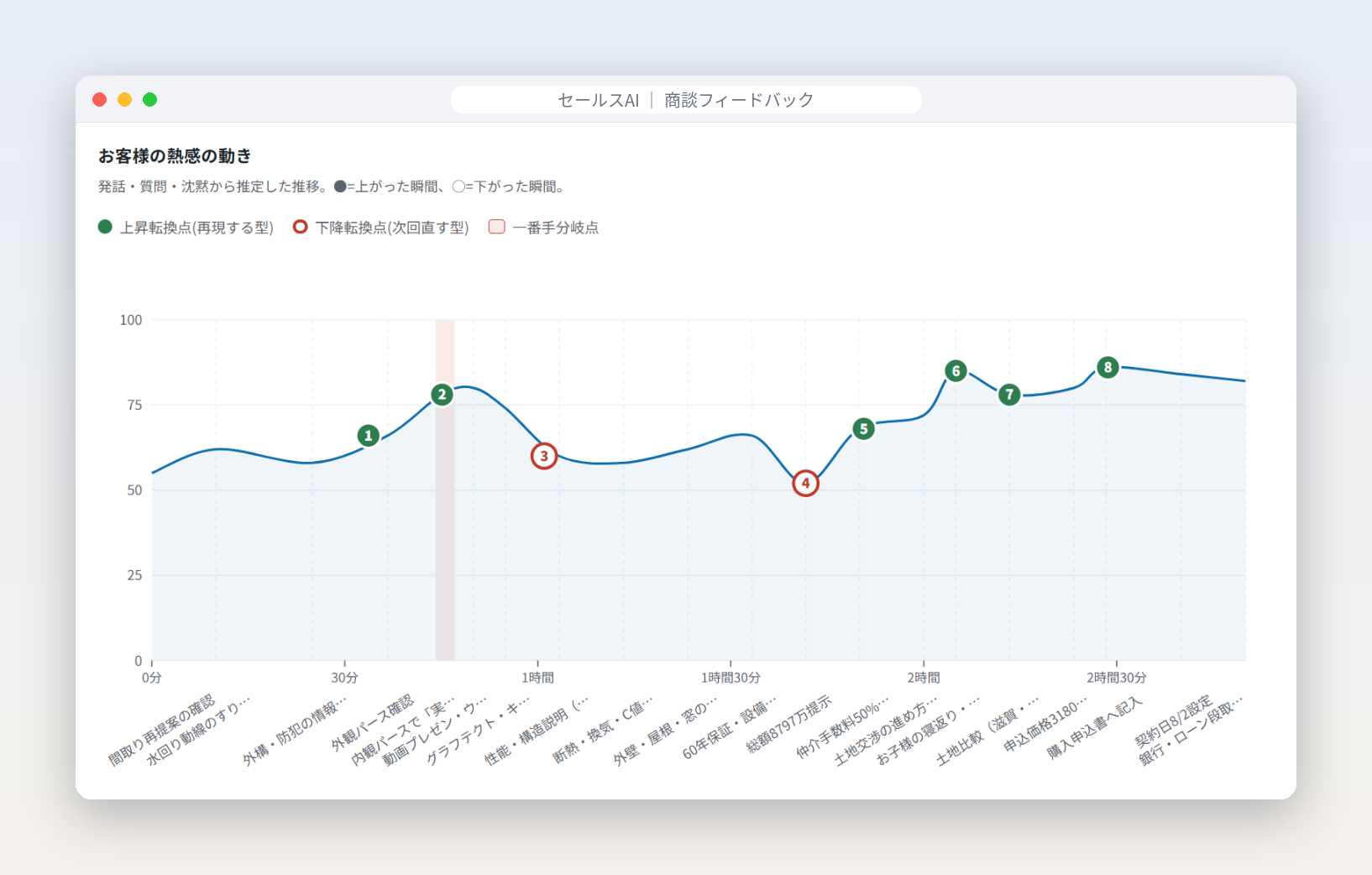Open green marker 6 on the chart

click(956, 370)
